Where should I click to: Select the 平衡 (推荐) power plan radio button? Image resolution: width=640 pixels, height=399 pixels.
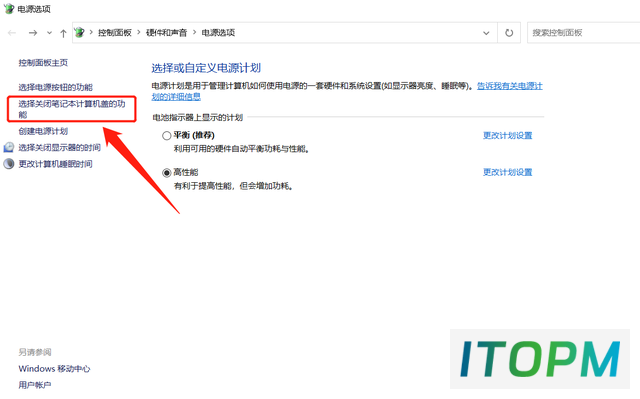coord(166,135)
